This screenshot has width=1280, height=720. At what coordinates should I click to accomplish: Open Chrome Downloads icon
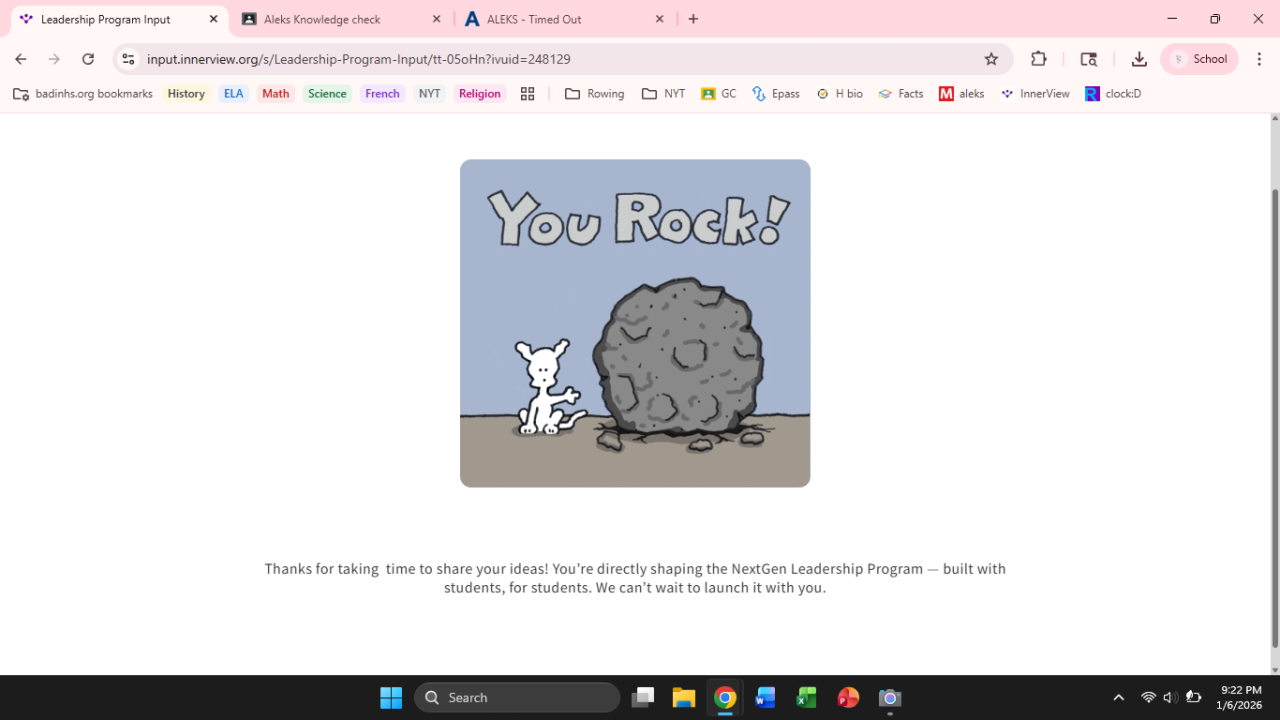pos(1139,59)
